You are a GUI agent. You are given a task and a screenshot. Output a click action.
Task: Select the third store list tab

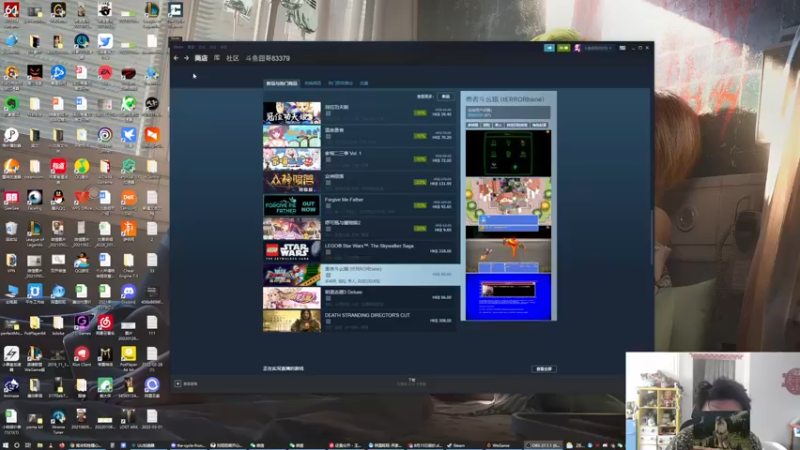[x=340, y=83]
